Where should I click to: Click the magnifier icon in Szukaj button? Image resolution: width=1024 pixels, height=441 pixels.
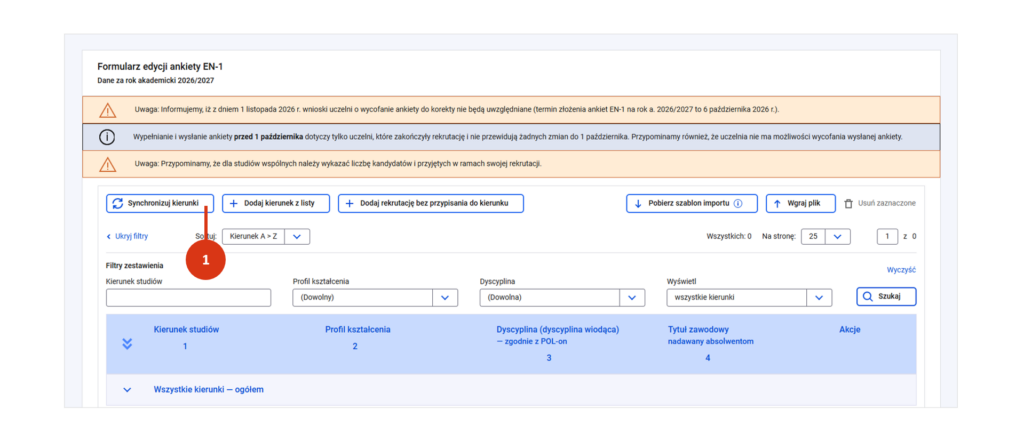point(867,297)
